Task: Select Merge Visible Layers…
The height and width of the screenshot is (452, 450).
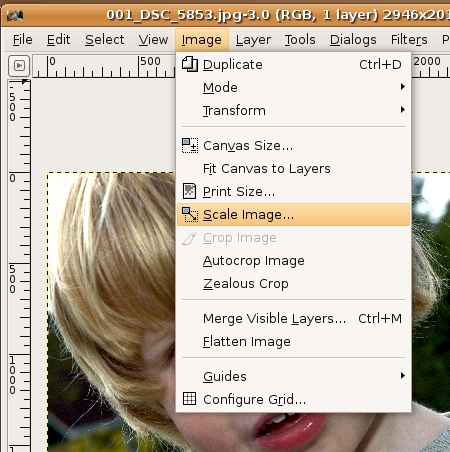Action: pyautogui.click(x=294, y=318)
